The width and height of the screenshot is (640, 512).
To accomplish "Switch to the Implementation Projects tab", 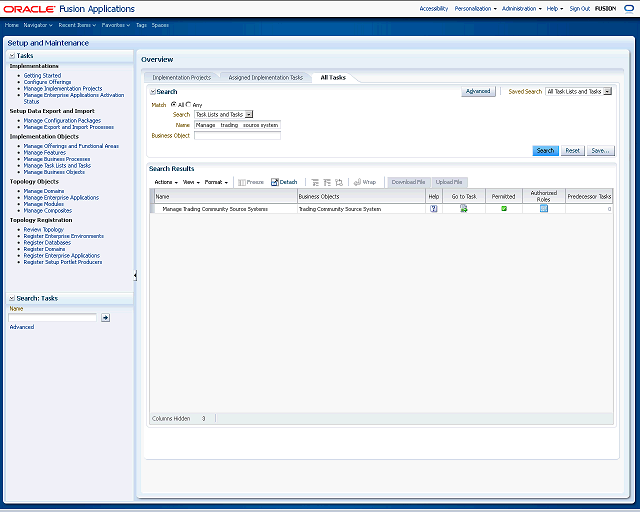I will (181, 77).
